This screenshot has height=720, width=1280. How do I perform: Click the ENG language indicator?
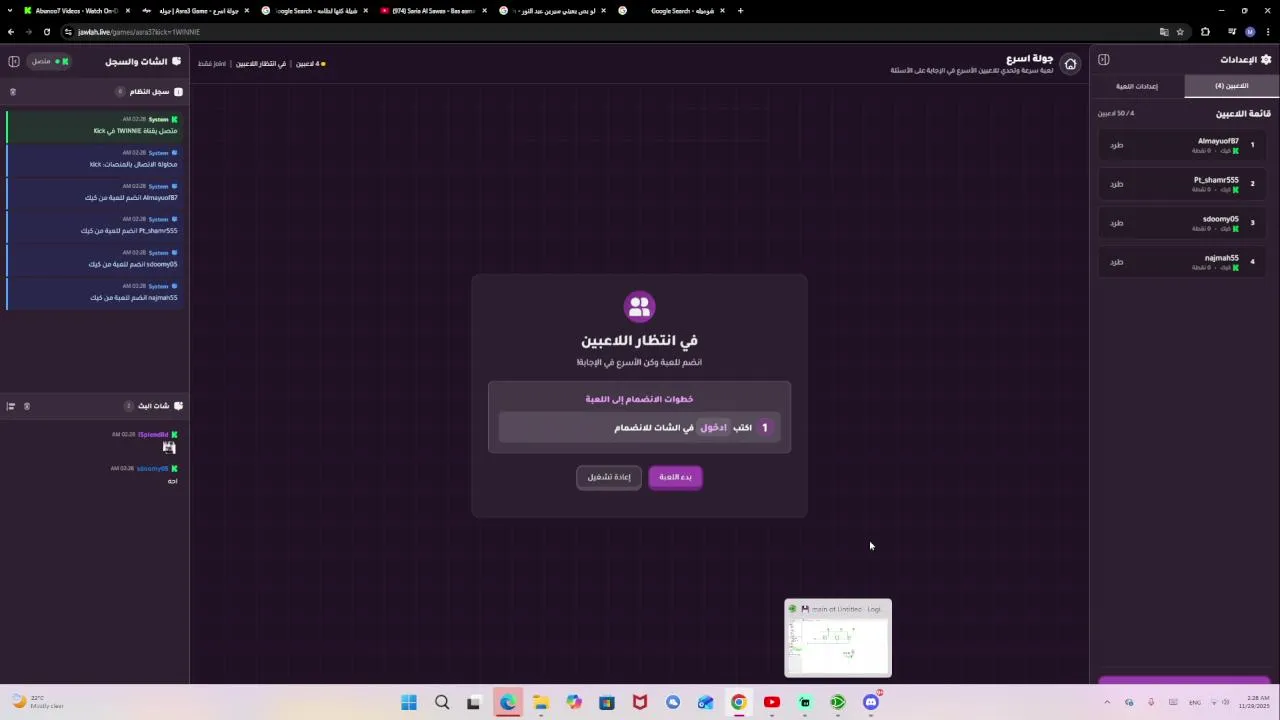click(1194, 702)
